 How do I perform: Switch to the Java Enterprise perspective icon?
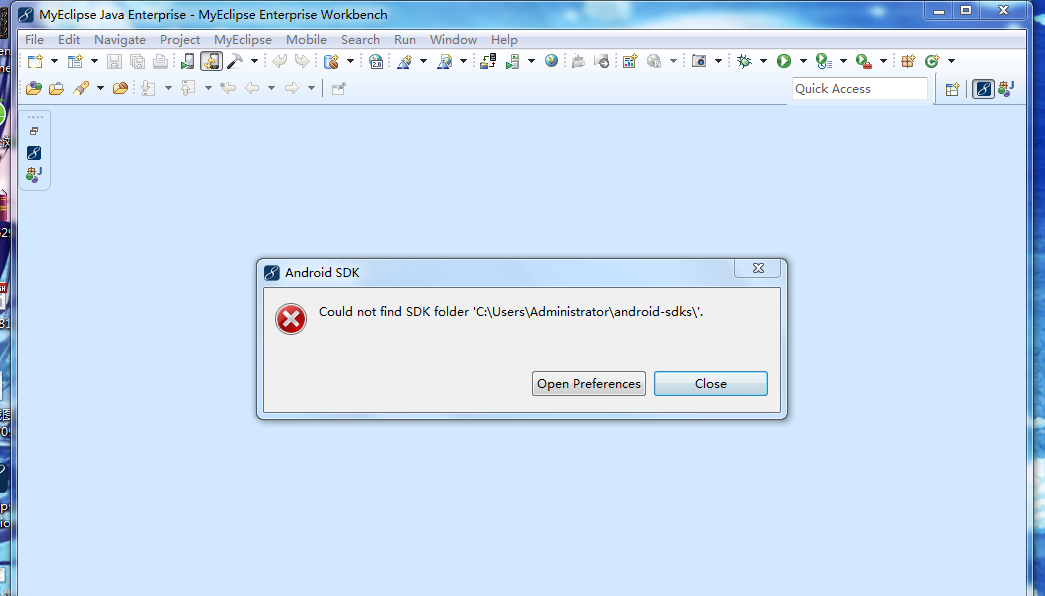pos(1006,89)
